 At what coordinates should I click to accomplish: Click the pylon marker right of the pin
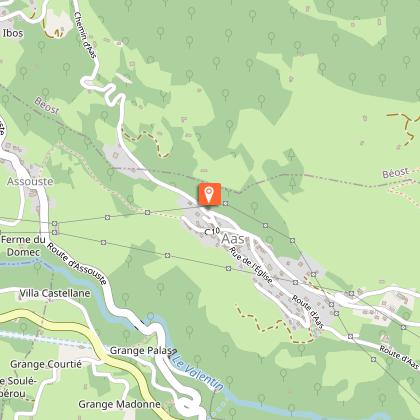point(226,203)
